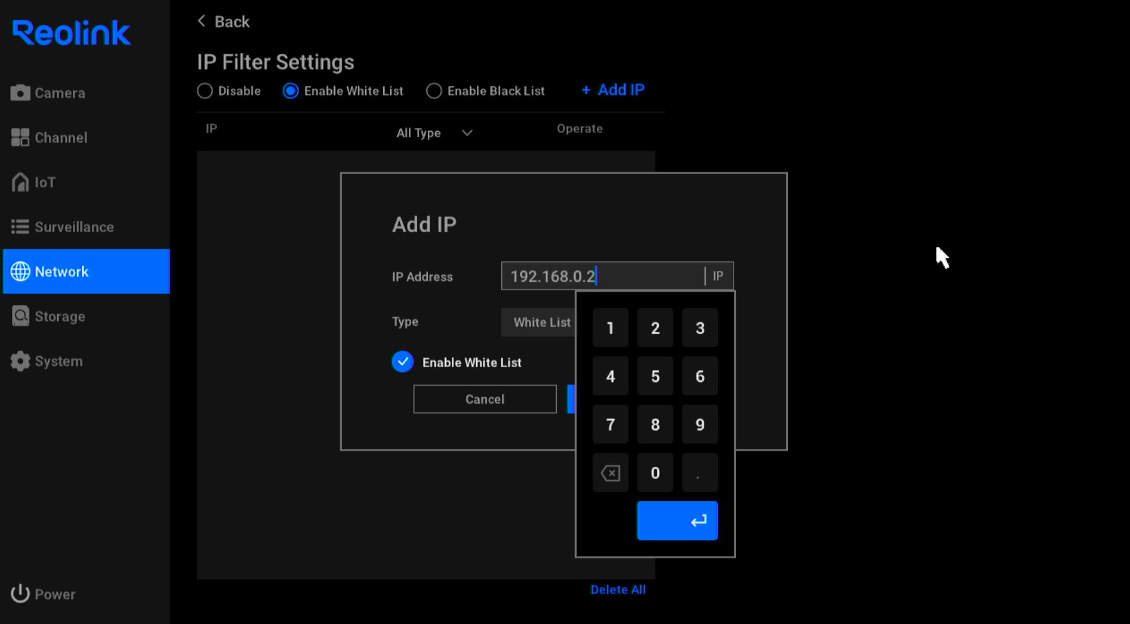
Task: Click the Operate column header
Action: 579,128
